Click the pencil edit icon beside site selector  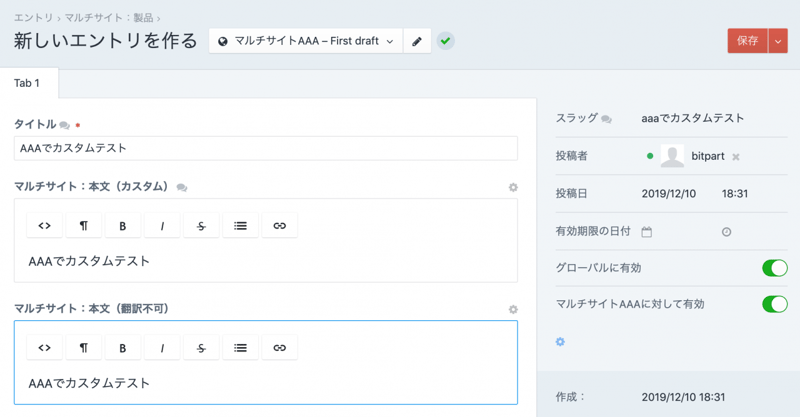coord(417,42)
